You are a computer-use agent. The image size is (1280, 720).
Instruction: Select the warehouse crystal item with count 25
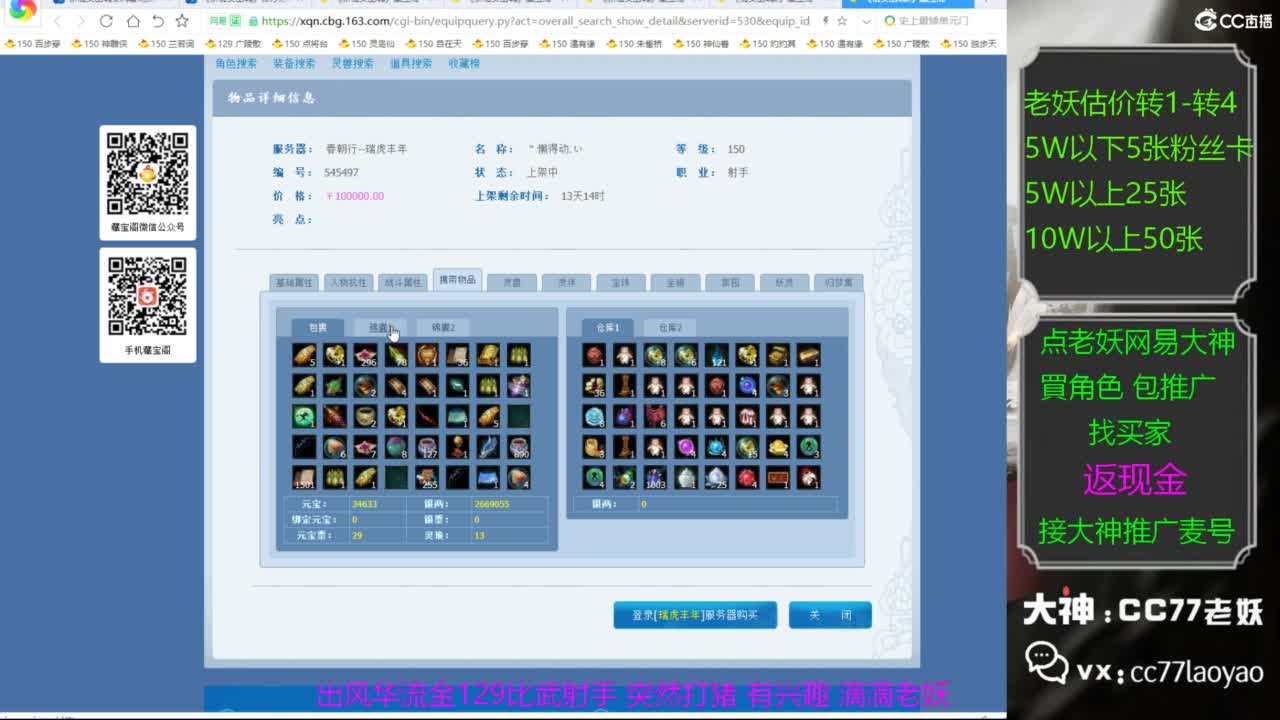(717, 478)
